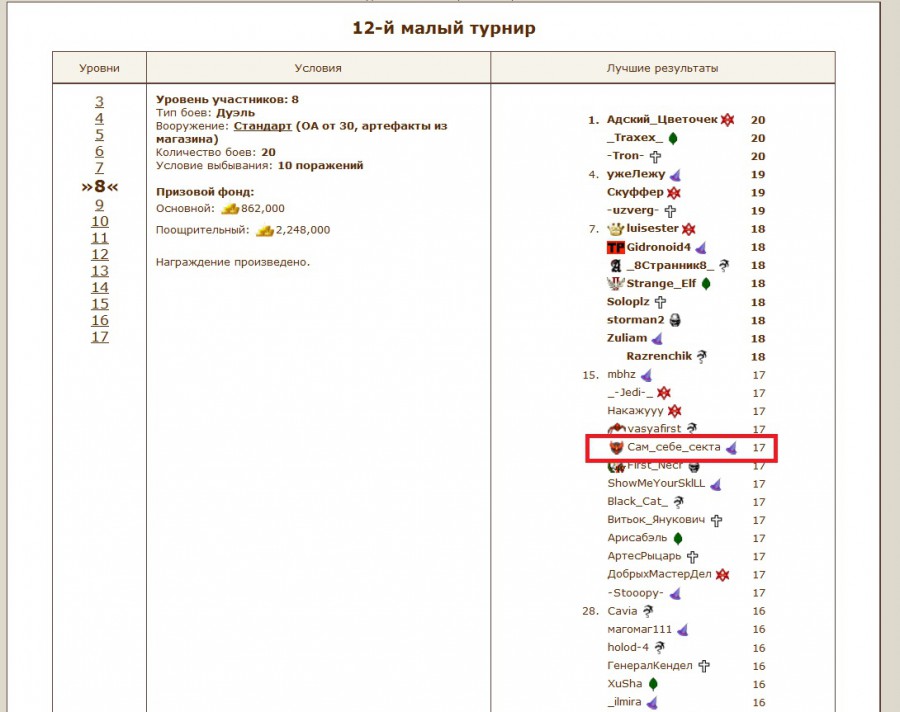This screenshot has height=712, width=900.
Task: Click the dragon icon next to Razrenchik
Action: tap(702, 356)
